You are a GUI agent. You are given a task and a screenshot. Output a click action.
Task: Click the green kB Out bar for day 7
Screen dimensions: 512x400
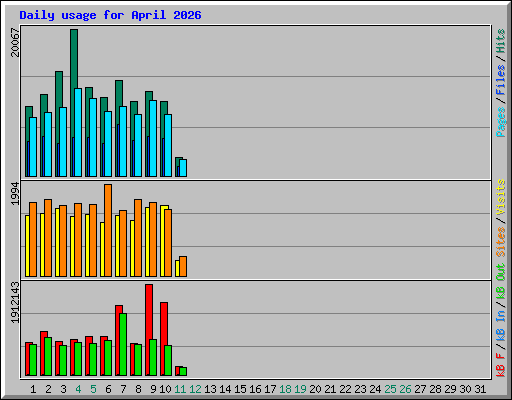pyautogui.click(x=123, y=345)
